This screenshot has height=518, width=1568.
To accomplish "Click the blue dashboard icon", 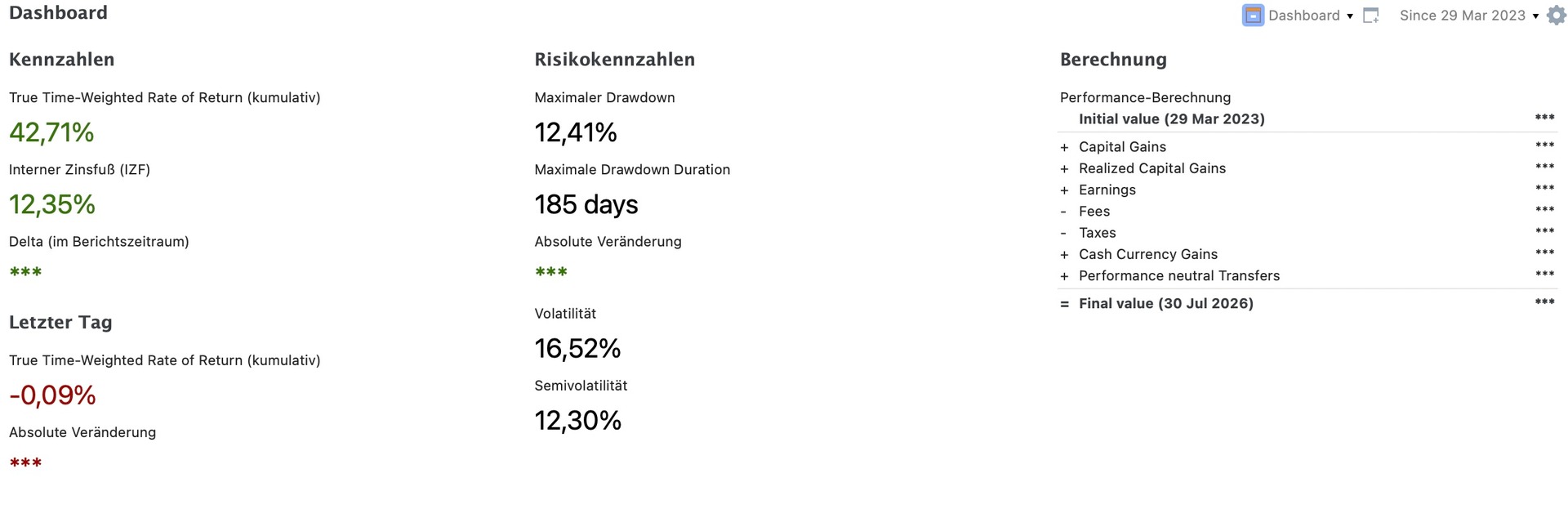I will click(x=1253, y=16).
